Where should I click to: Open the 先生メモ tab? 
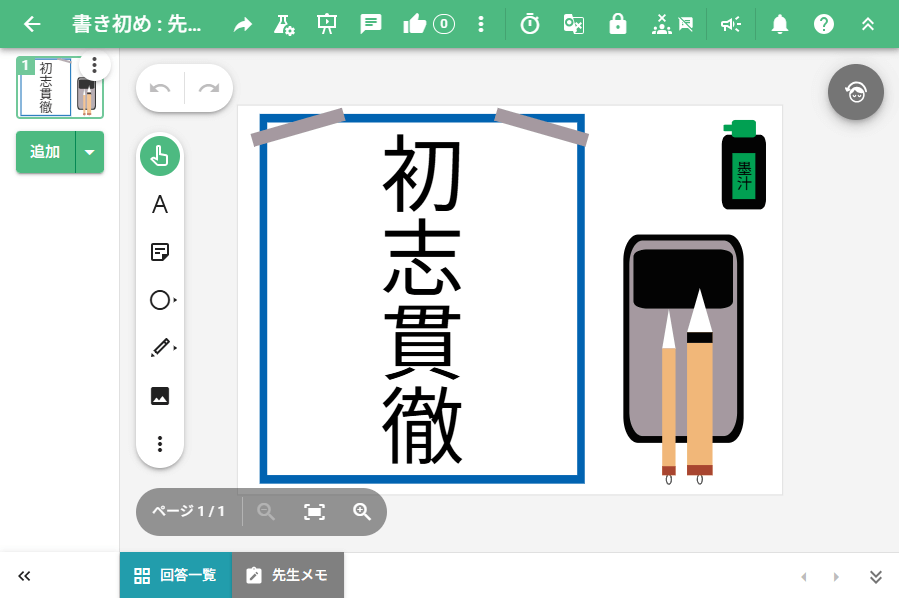288,575
